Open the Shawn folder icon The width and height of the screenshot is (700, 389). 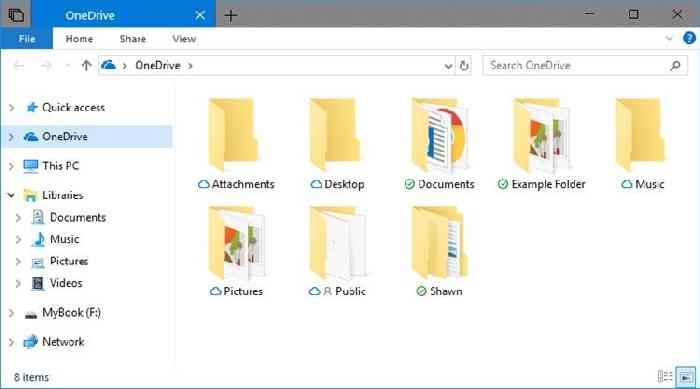tap(439, 243)
